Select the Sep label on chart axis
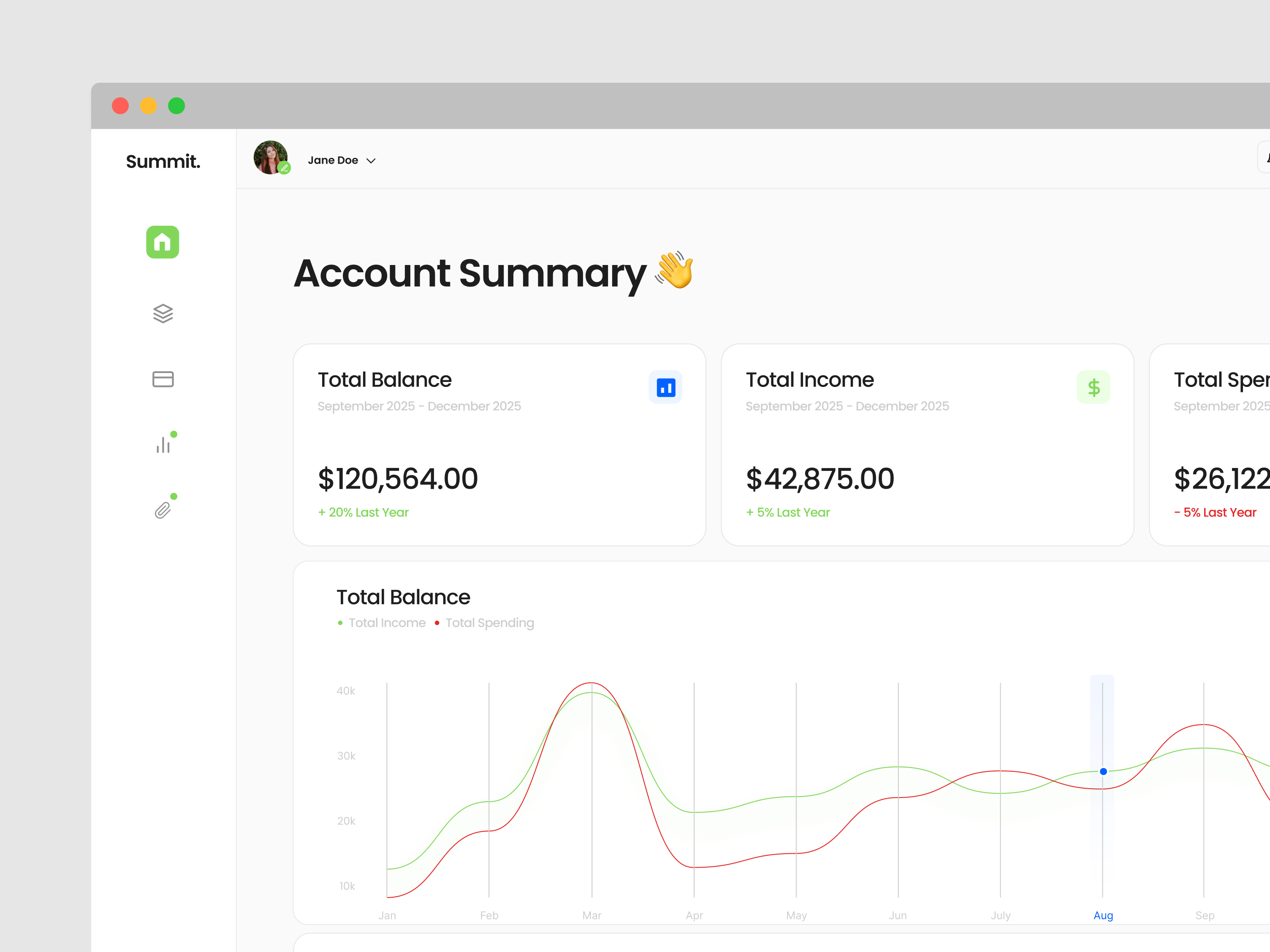Viewport: 1270px width, 952px height. pyautogui.click(x=1205, y=915)
